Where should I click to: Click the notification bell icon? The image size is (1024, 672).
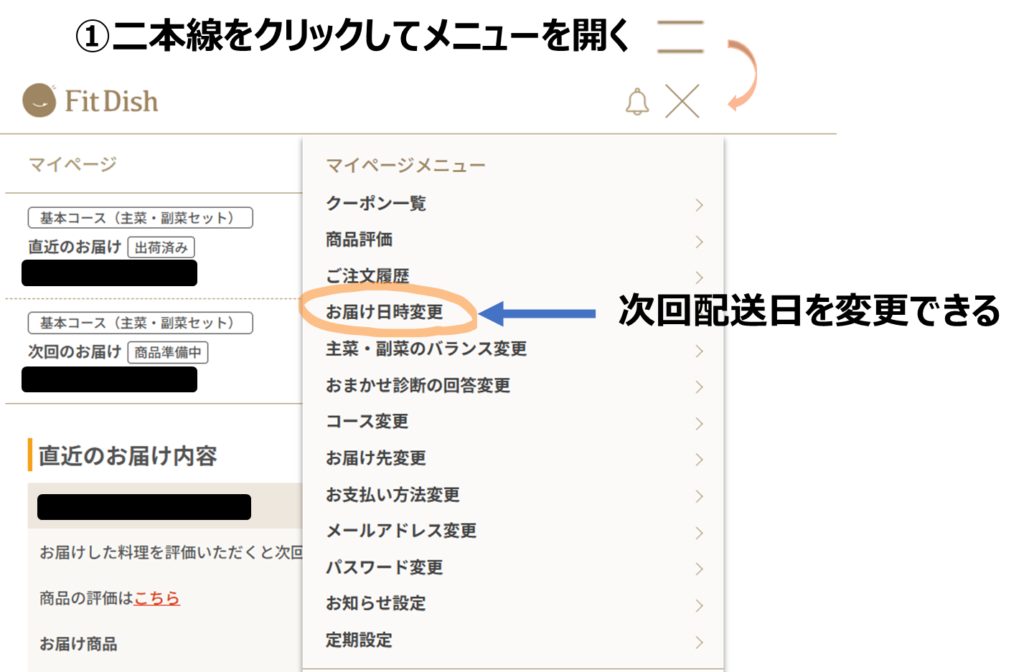[637, 102]
